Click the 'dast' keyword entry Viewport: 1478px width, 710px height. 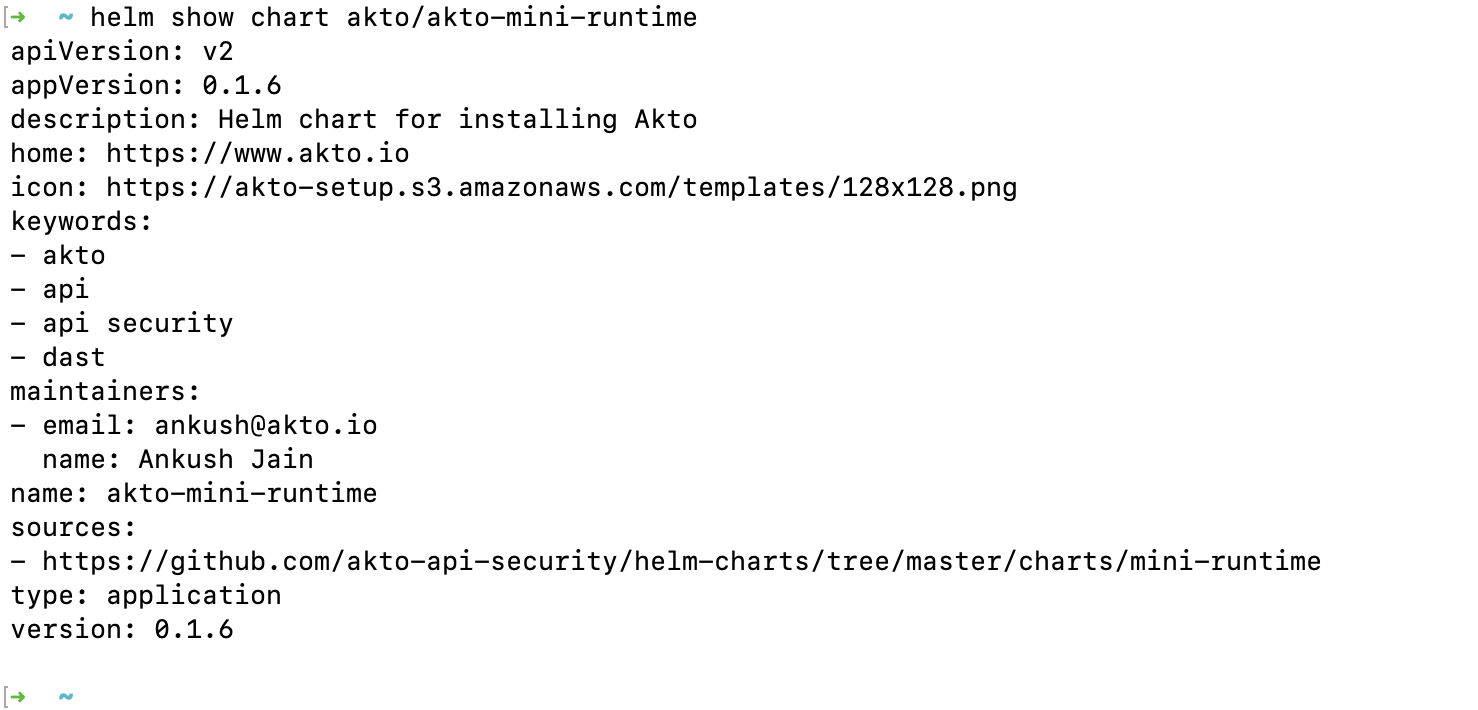tap(73, 357)
